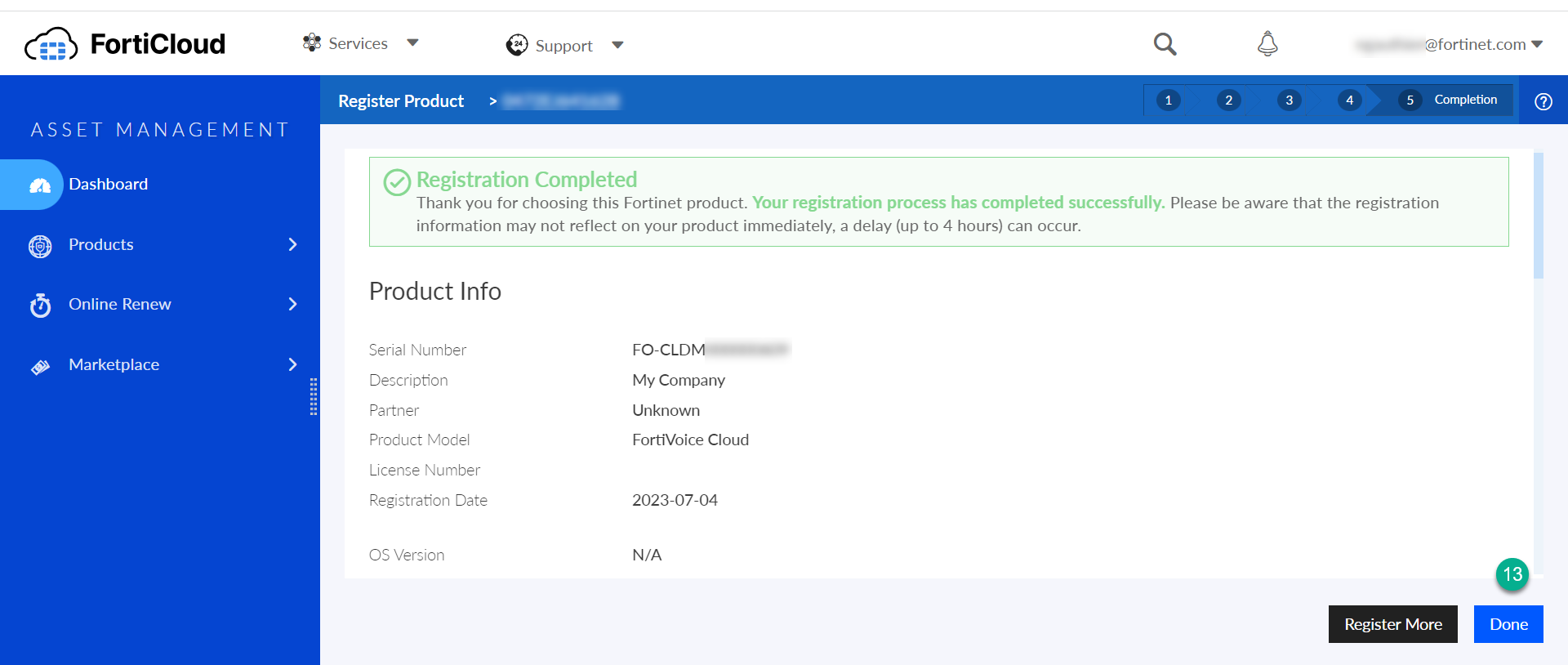Viewport: 1568px width, 665px height.
Task: Click the Register More button
Action: pos(1392,624)
